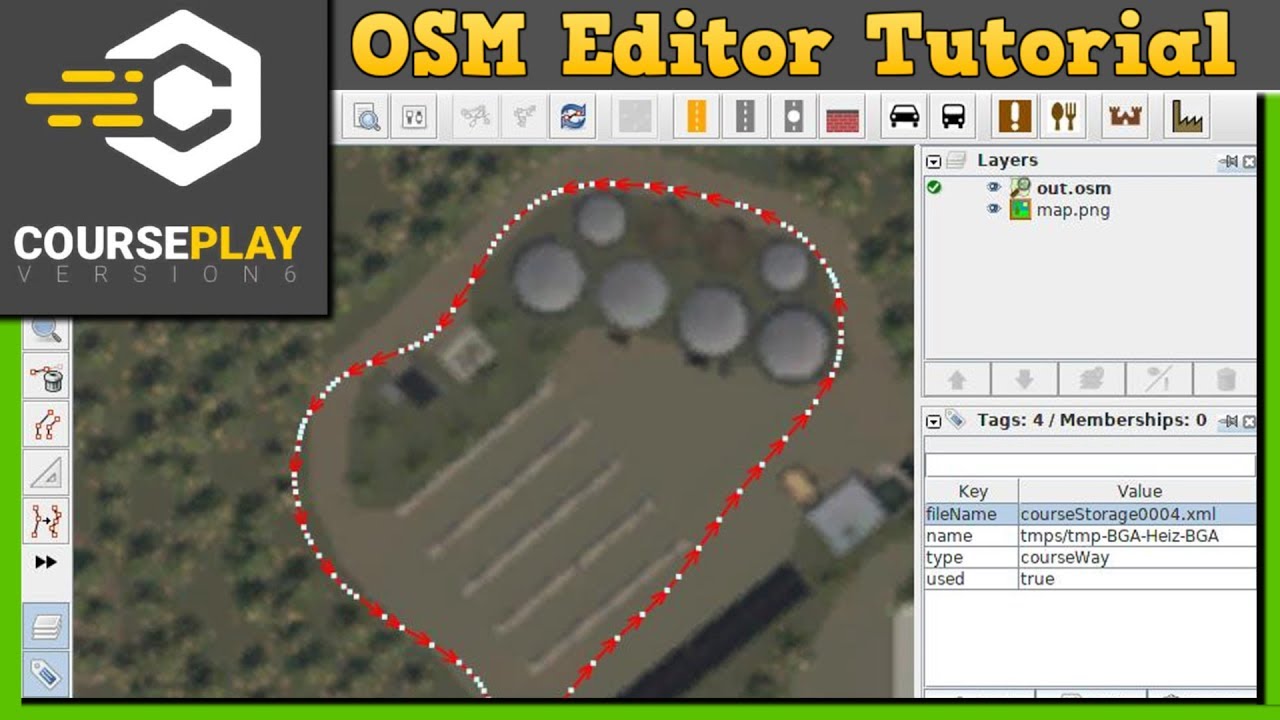The image size is (1280, 720).
Task: Select the courseWay value cell
Action: coord(1138,558)
